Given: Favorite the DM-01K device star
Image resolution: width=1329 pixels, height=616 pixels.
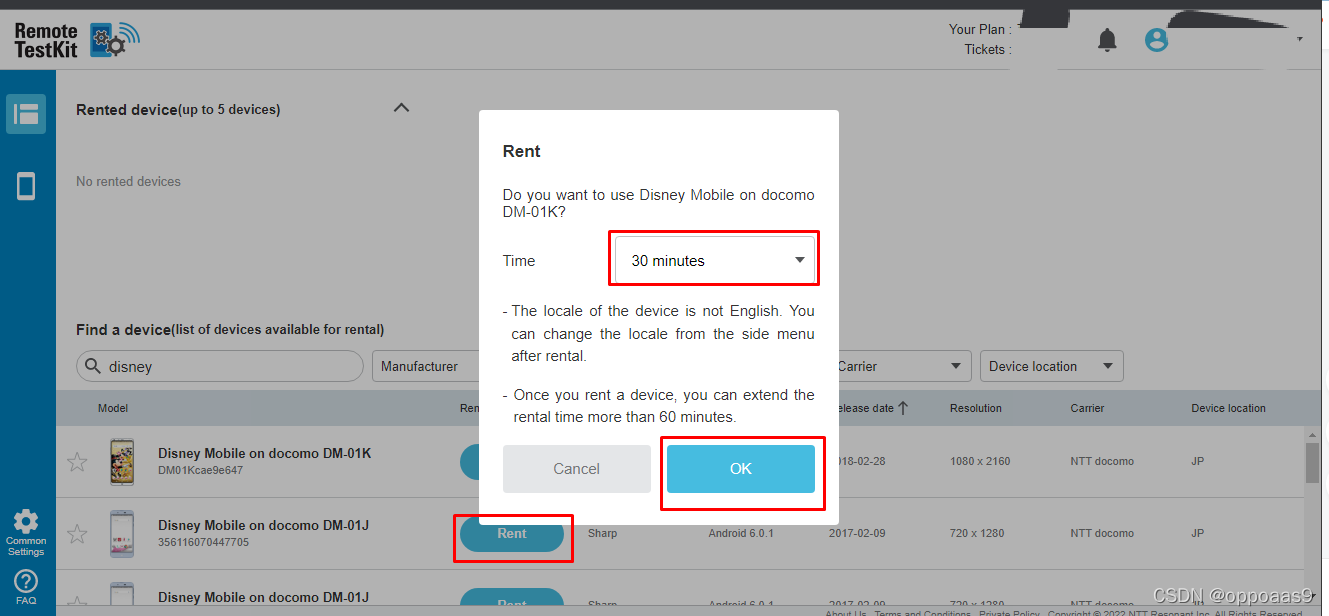Looking at the screenshot, I should [77, 462].
